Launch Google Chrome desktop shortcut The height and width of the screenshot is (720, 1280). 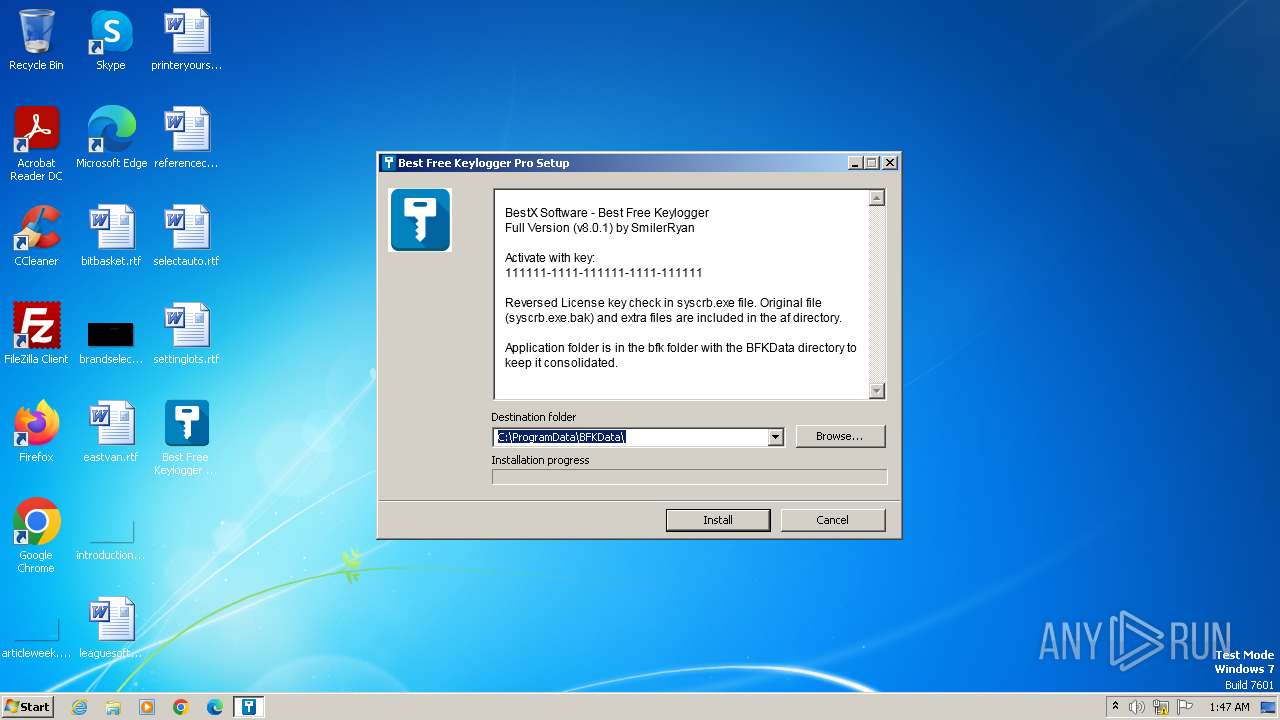36,536
